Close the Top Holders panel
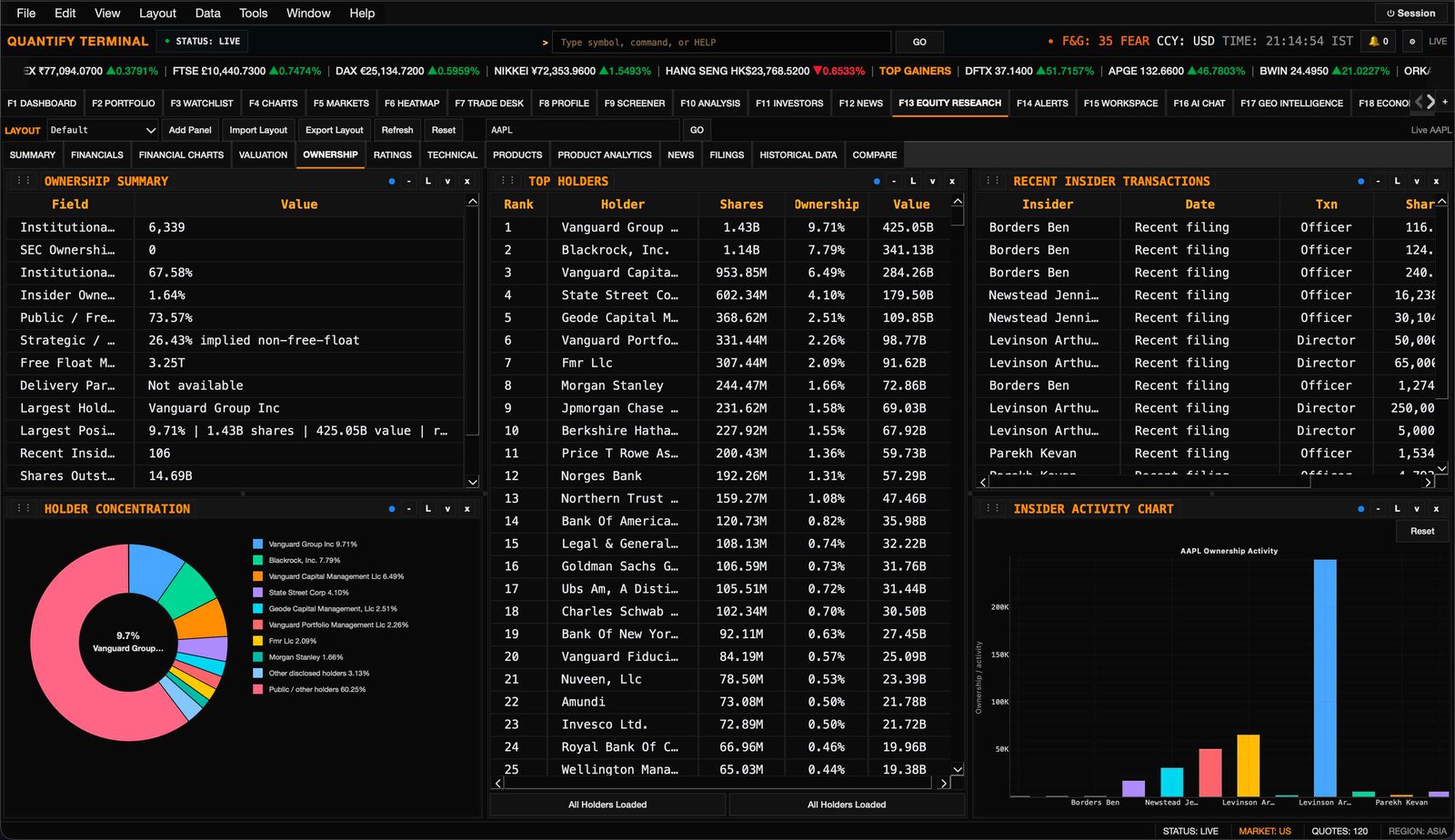This screenshot has width=1455, height=840. (x=952, y=181)
